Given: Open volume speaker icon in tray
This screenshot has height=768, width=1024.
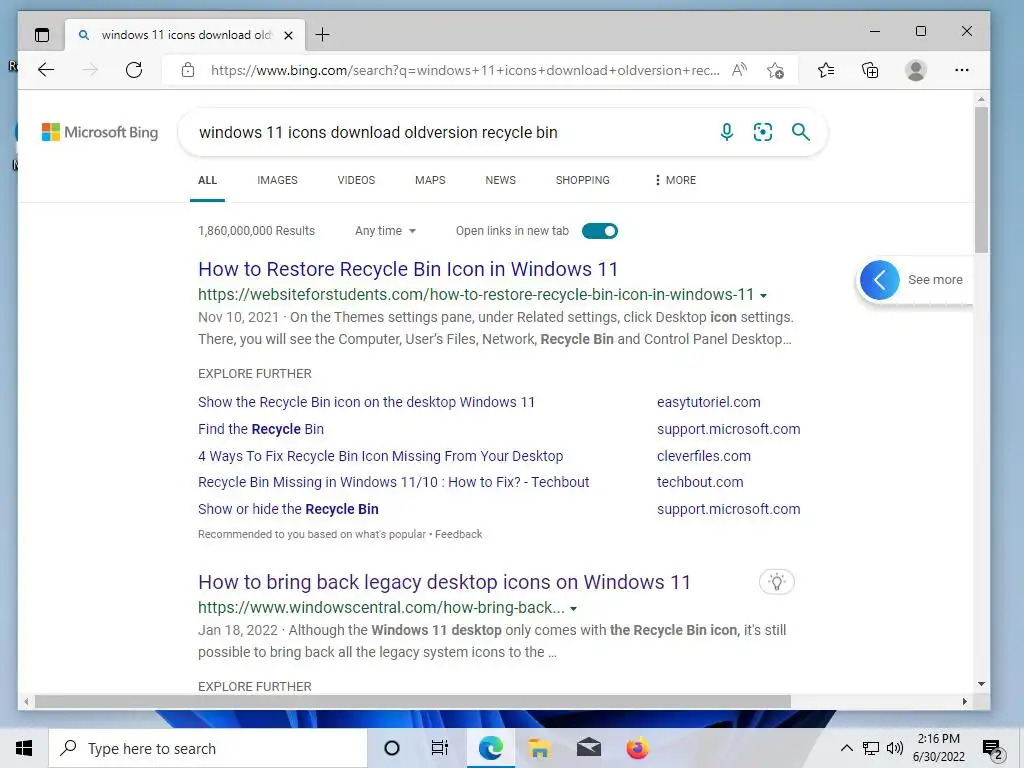Looking at the screenshot, I should [x=895, y=748].
